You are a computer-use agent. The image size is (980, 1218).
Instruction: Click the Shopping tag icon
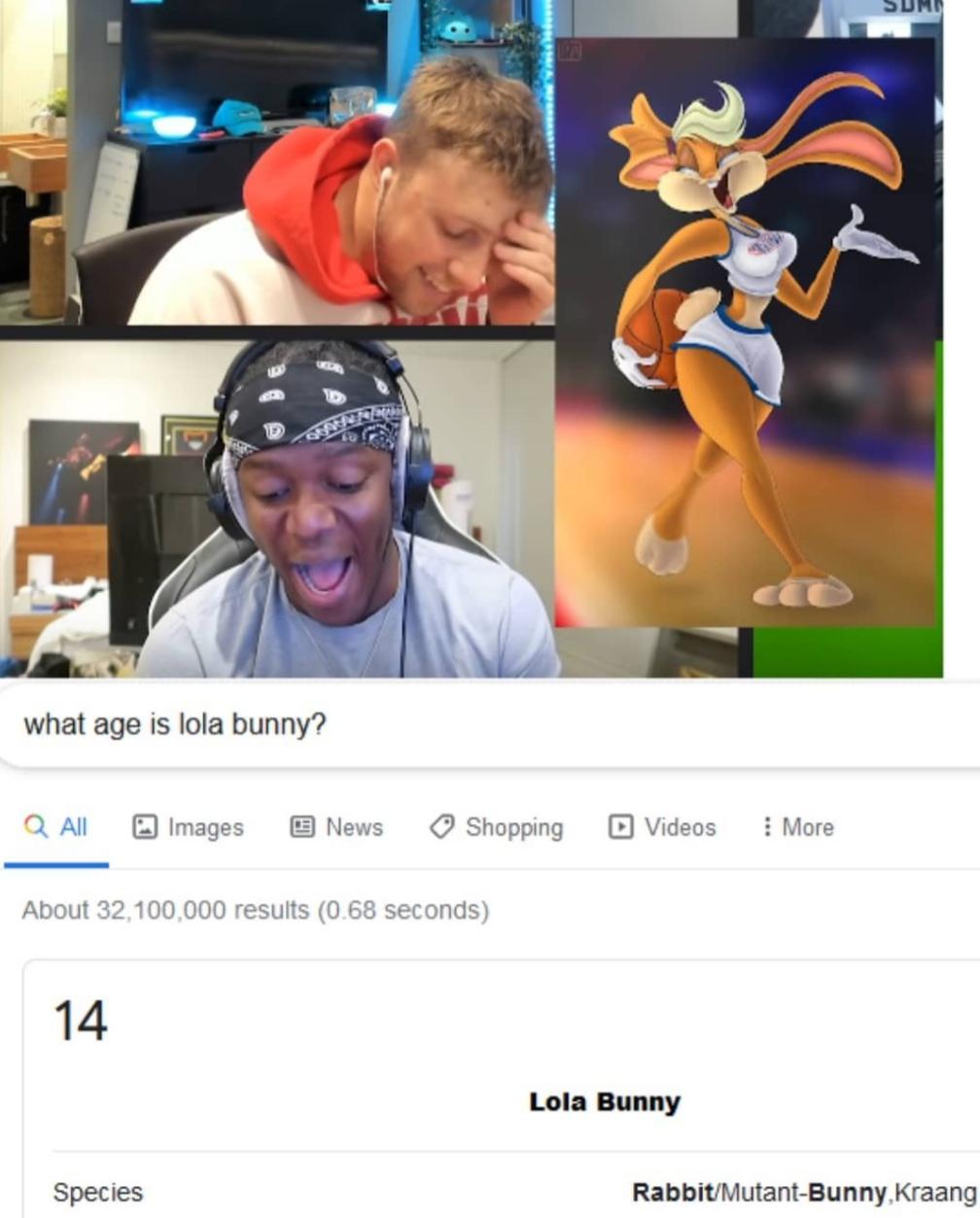[x=441, y=826]
